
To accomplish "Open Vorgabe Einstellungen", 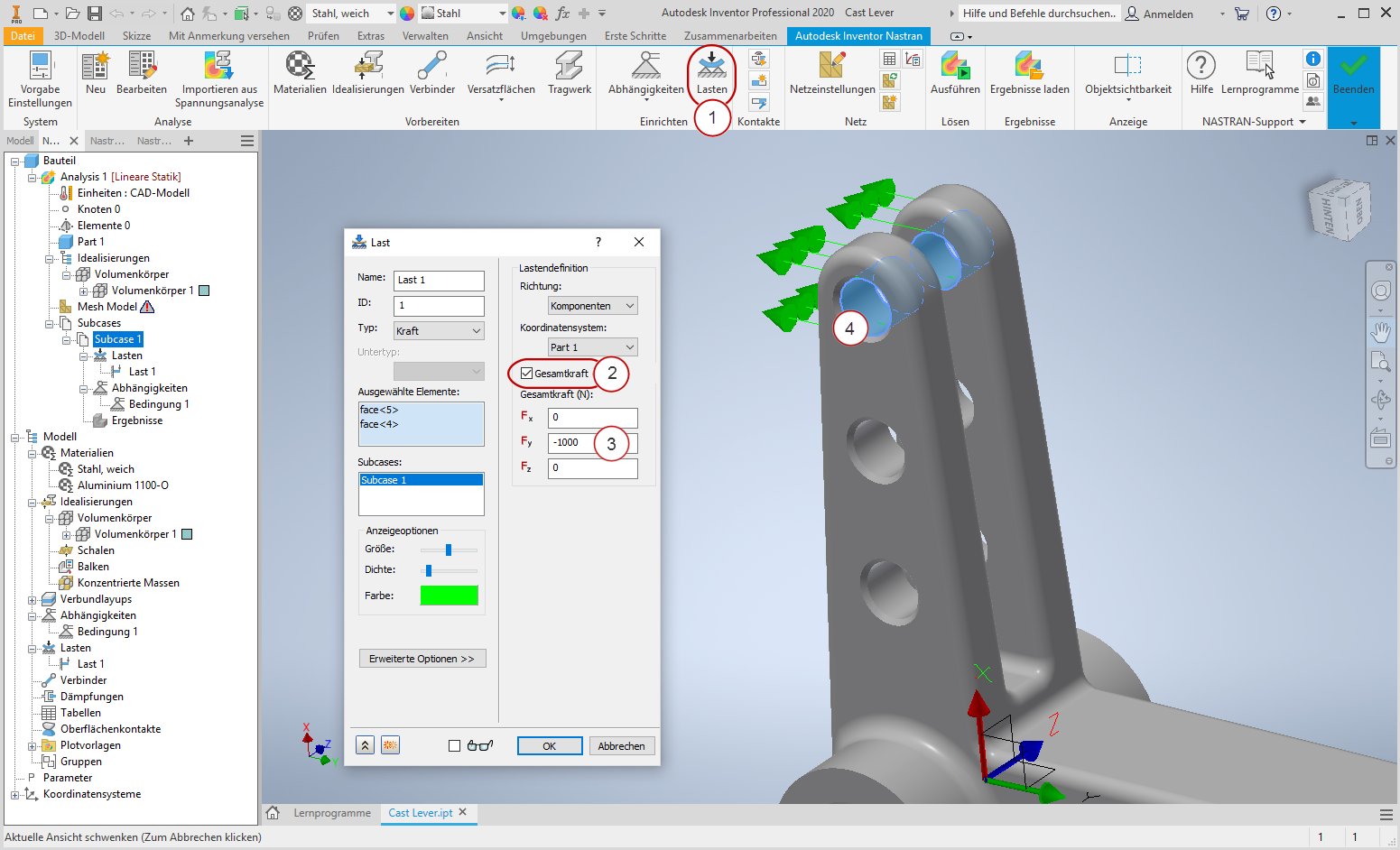I will point(41,79).
